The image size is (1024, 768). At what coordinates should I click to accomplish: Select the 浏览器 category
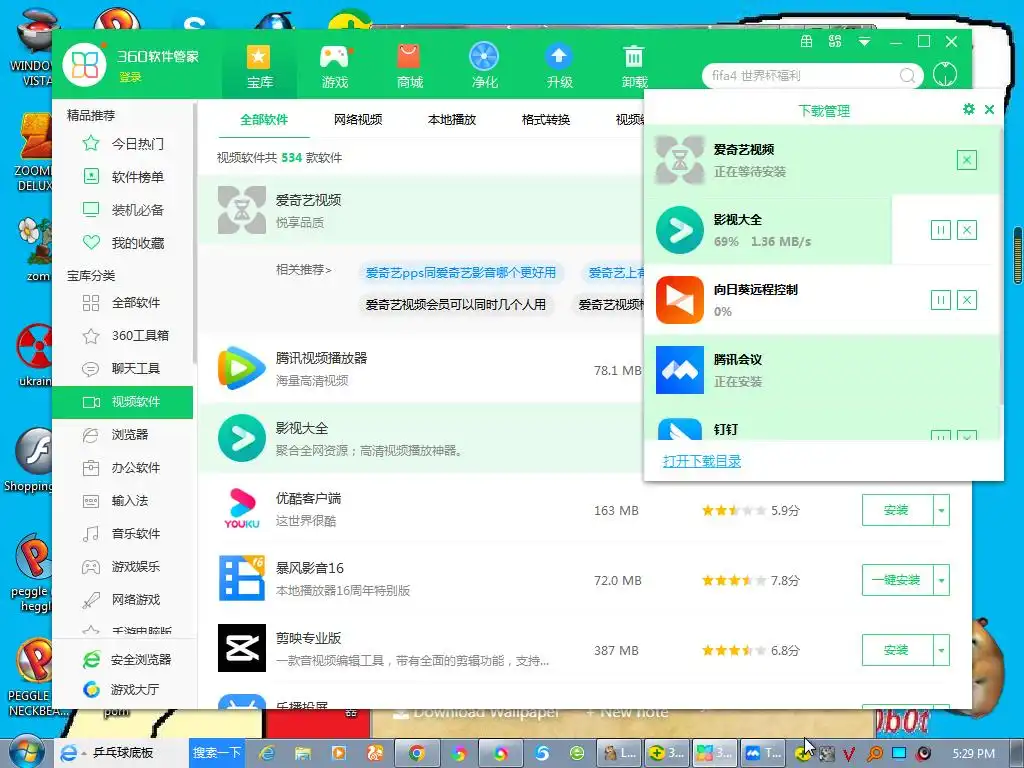pyautogui.click(x=123, y=434)
